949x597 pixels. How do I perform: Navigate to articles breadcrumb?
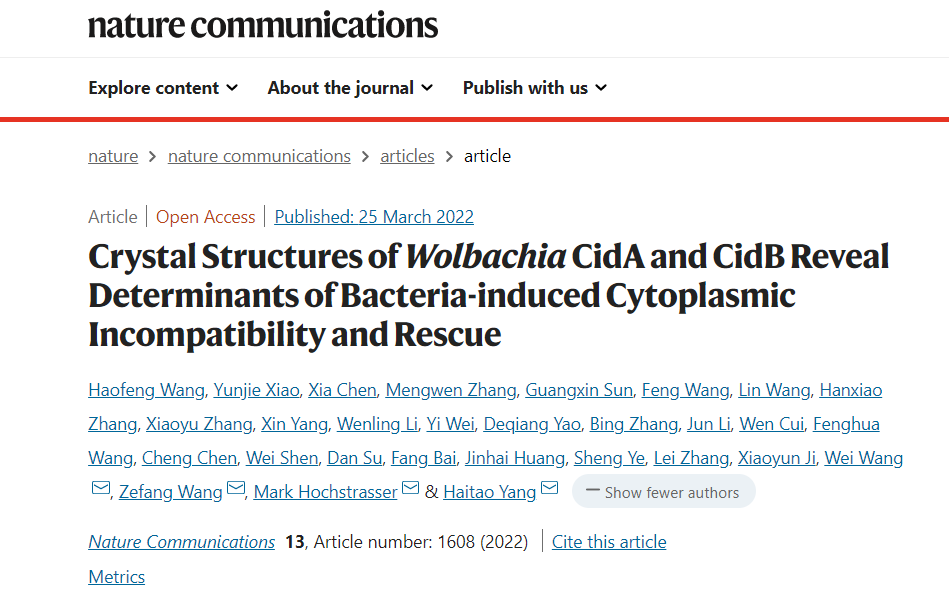click(x=407, y=156)
